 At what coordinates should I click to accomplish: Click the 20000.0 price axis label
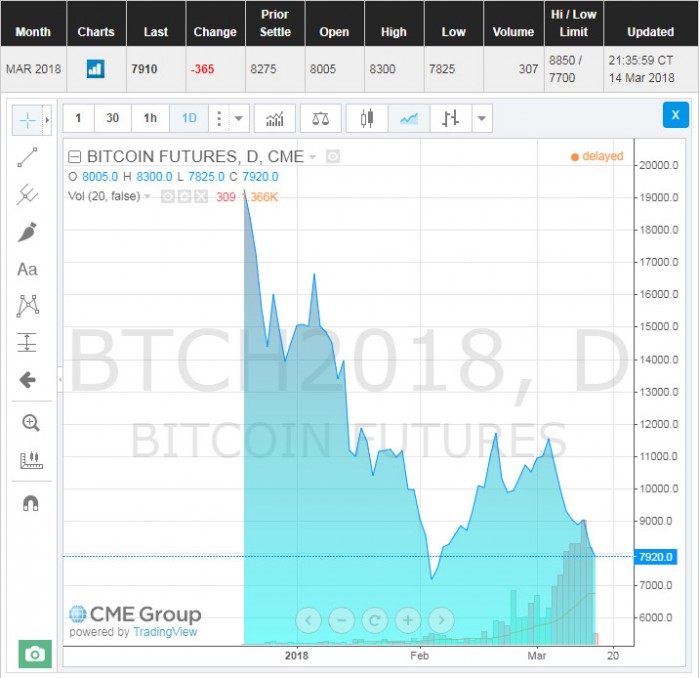click(x=658, y=166)
